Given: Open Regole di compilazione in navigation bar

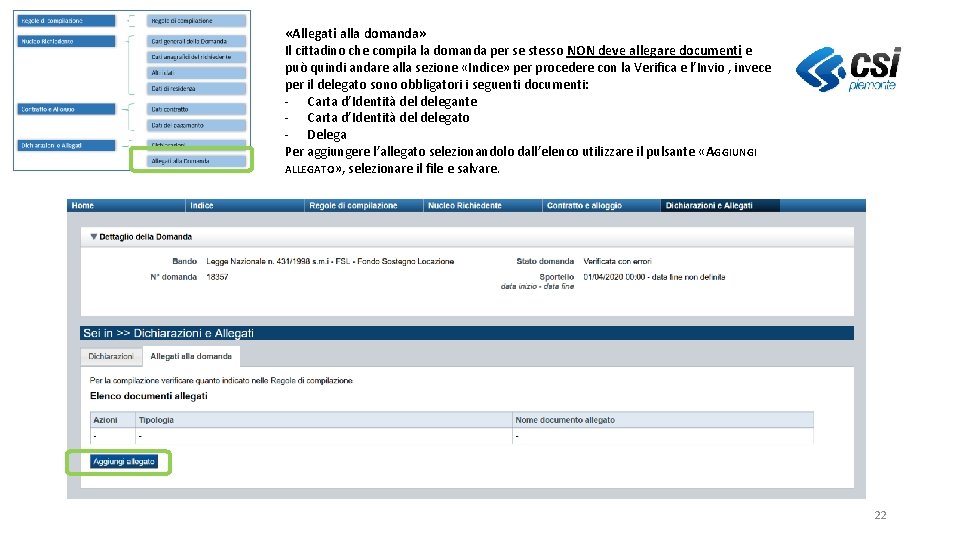Looking at the screenshot, I should [x=364, y=206].
